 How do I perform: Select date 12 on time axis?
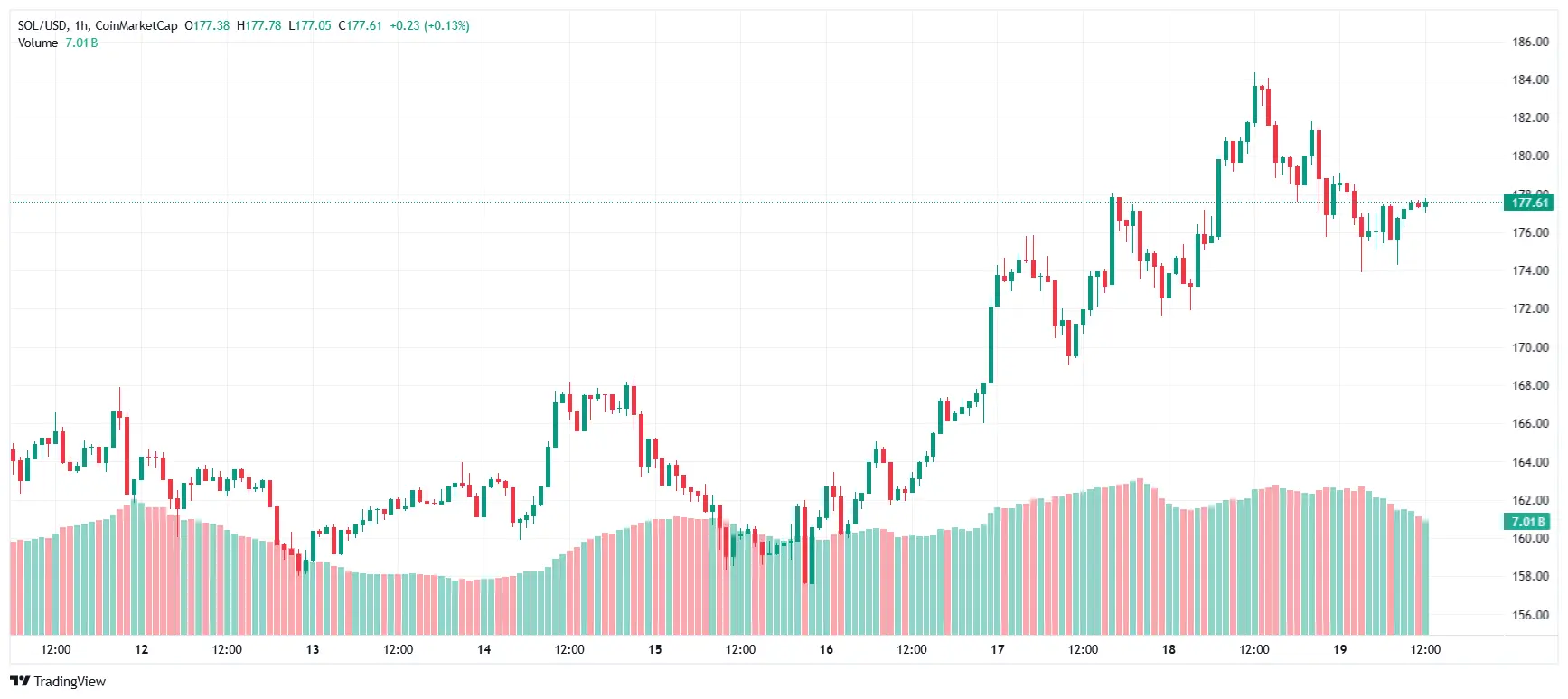coord(141,649)
